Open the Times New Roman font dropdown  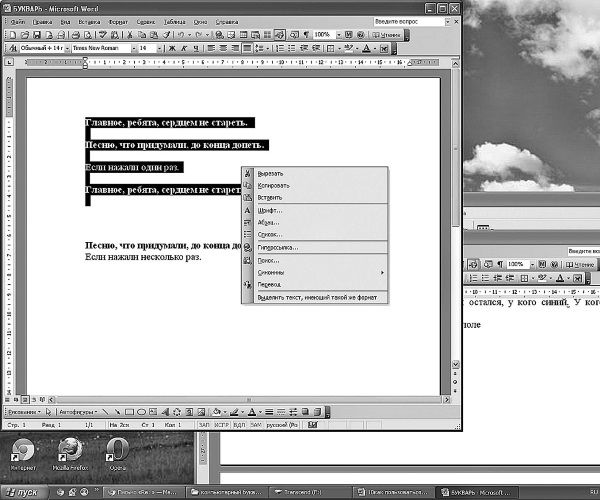pyautogui.click(x=100, y=47)
